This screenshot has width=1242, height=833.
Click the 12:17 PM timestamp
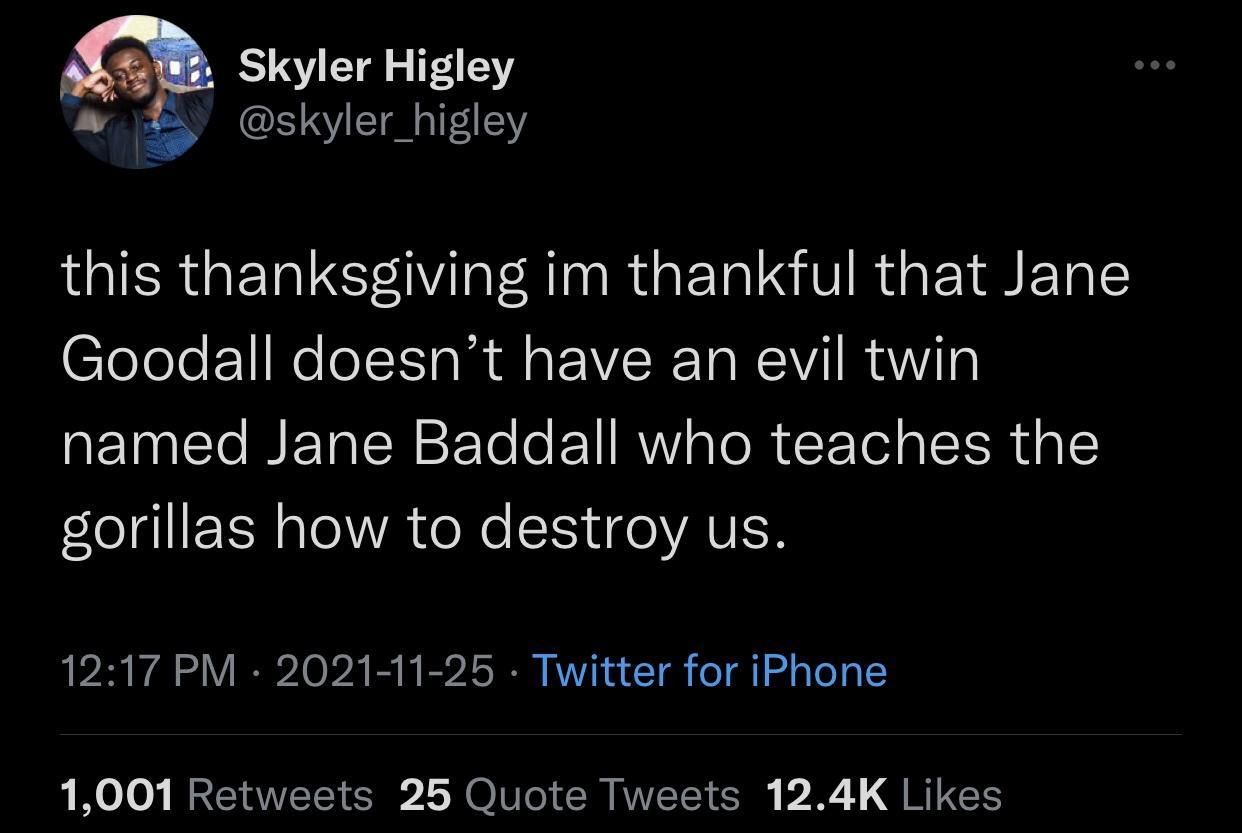click(x=150, y=671)
